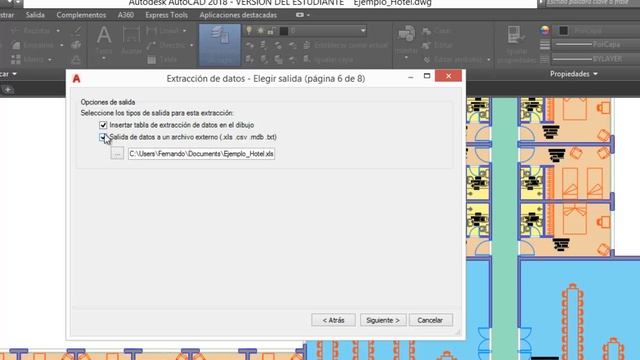640x360 pixels.
Task: Select the Texto tool large A icon
Action: pyautogui.click(x=104, y=36)
